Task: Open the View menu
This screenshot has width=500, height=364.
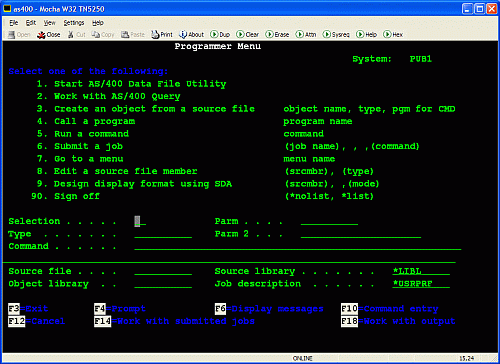Action: click(50, 23)
